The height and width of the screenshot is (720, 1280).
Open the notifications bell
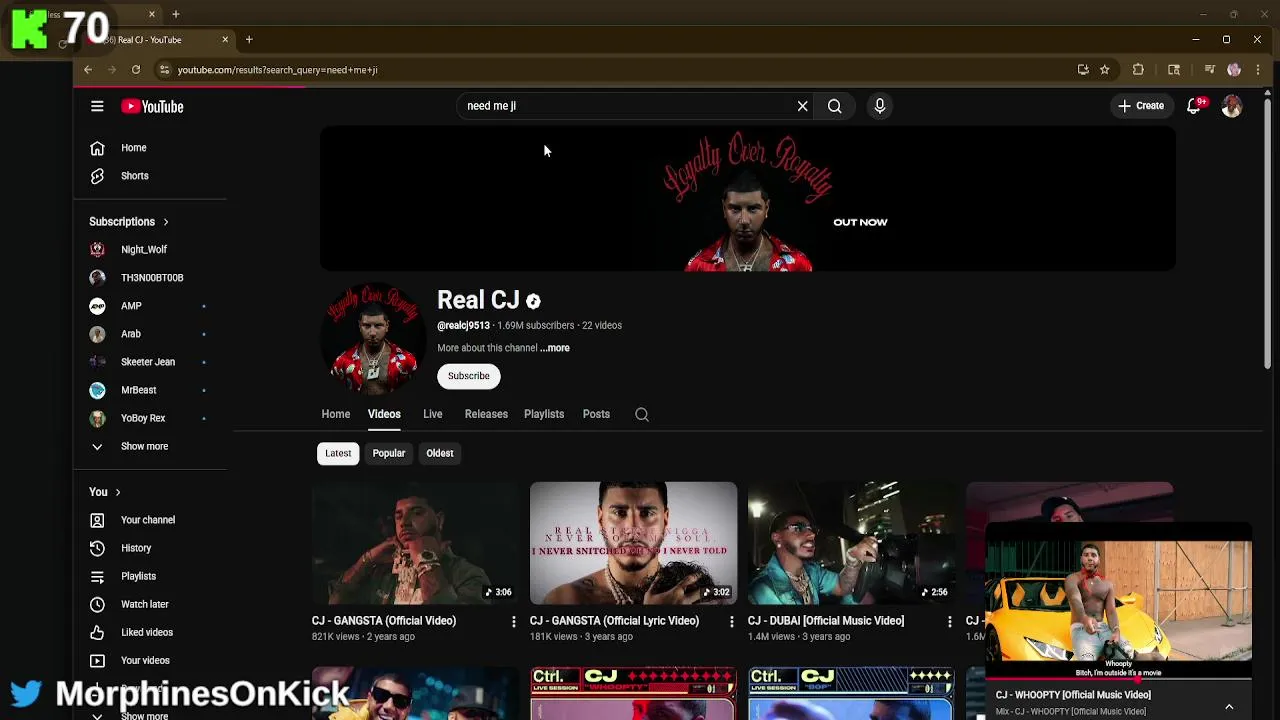1194,106
